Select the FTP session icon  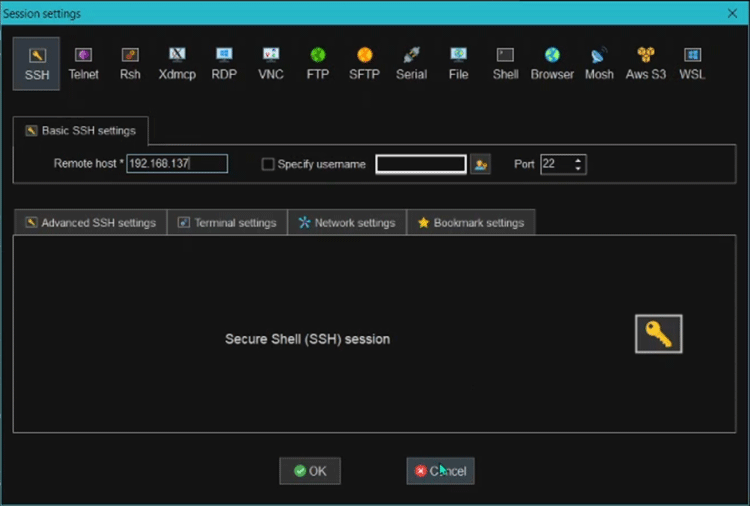pos(318,64)
